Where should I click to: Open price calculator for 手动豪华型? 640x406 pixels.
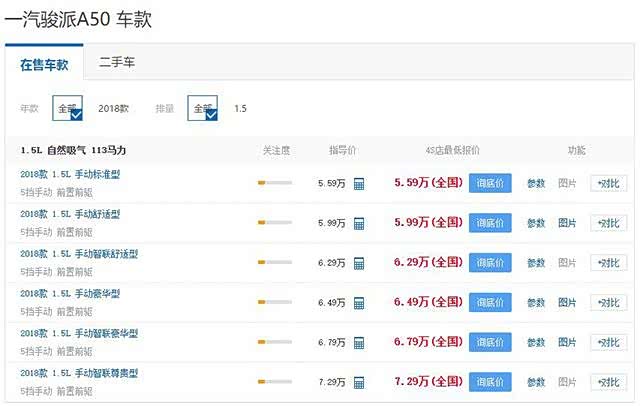coord(360,302)
